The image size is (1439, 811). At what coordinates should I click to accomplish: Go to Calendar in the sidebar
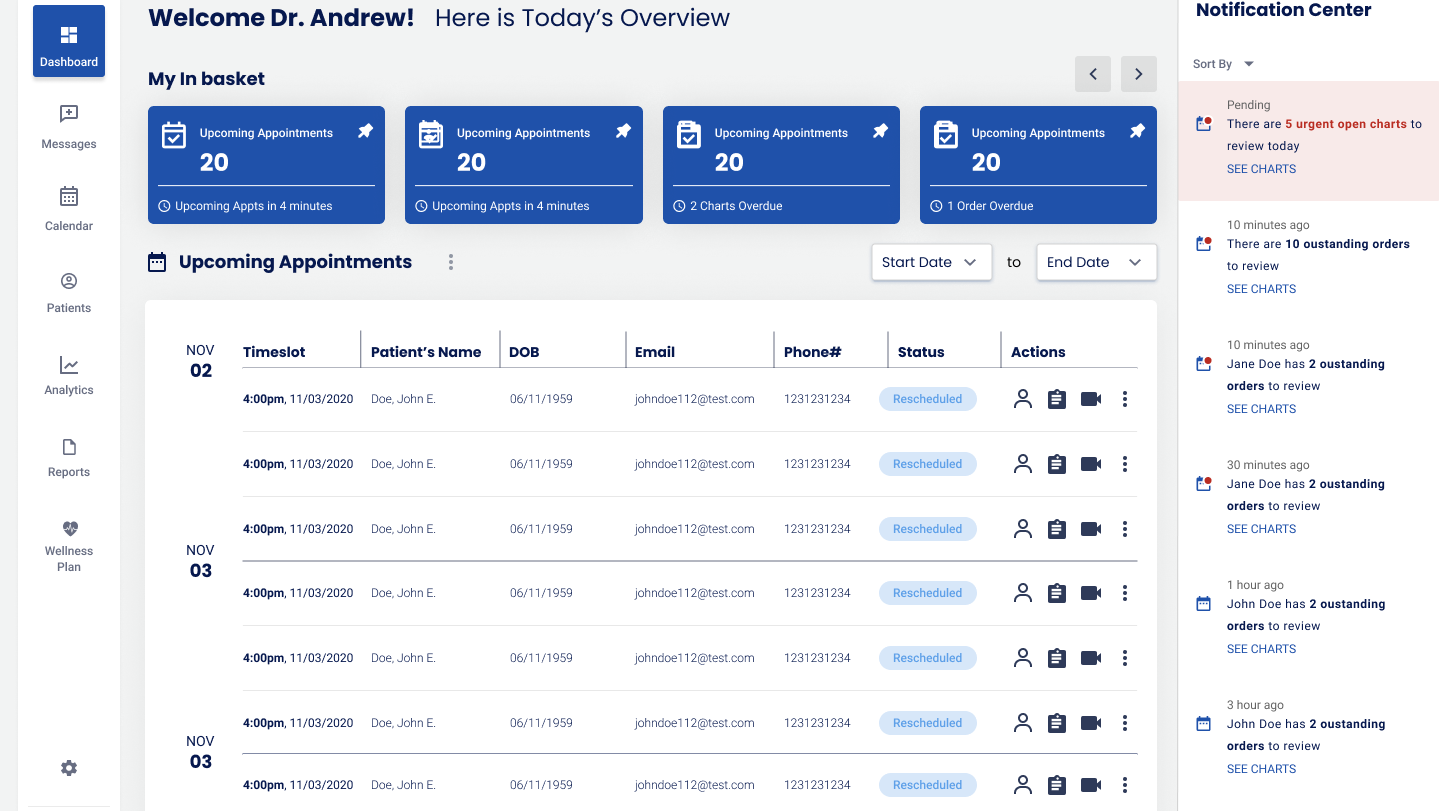click(x=69, y=209)
